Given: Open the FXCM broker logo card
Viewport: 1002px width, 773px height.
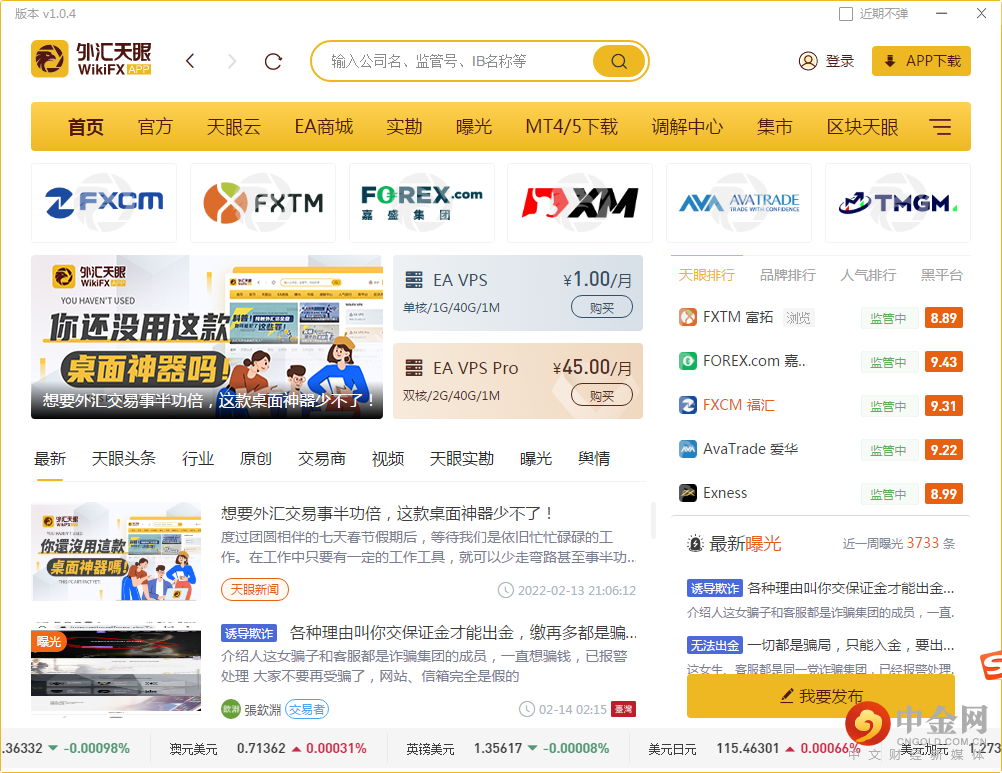Looking at the screenshot, I should pos(104,203).
